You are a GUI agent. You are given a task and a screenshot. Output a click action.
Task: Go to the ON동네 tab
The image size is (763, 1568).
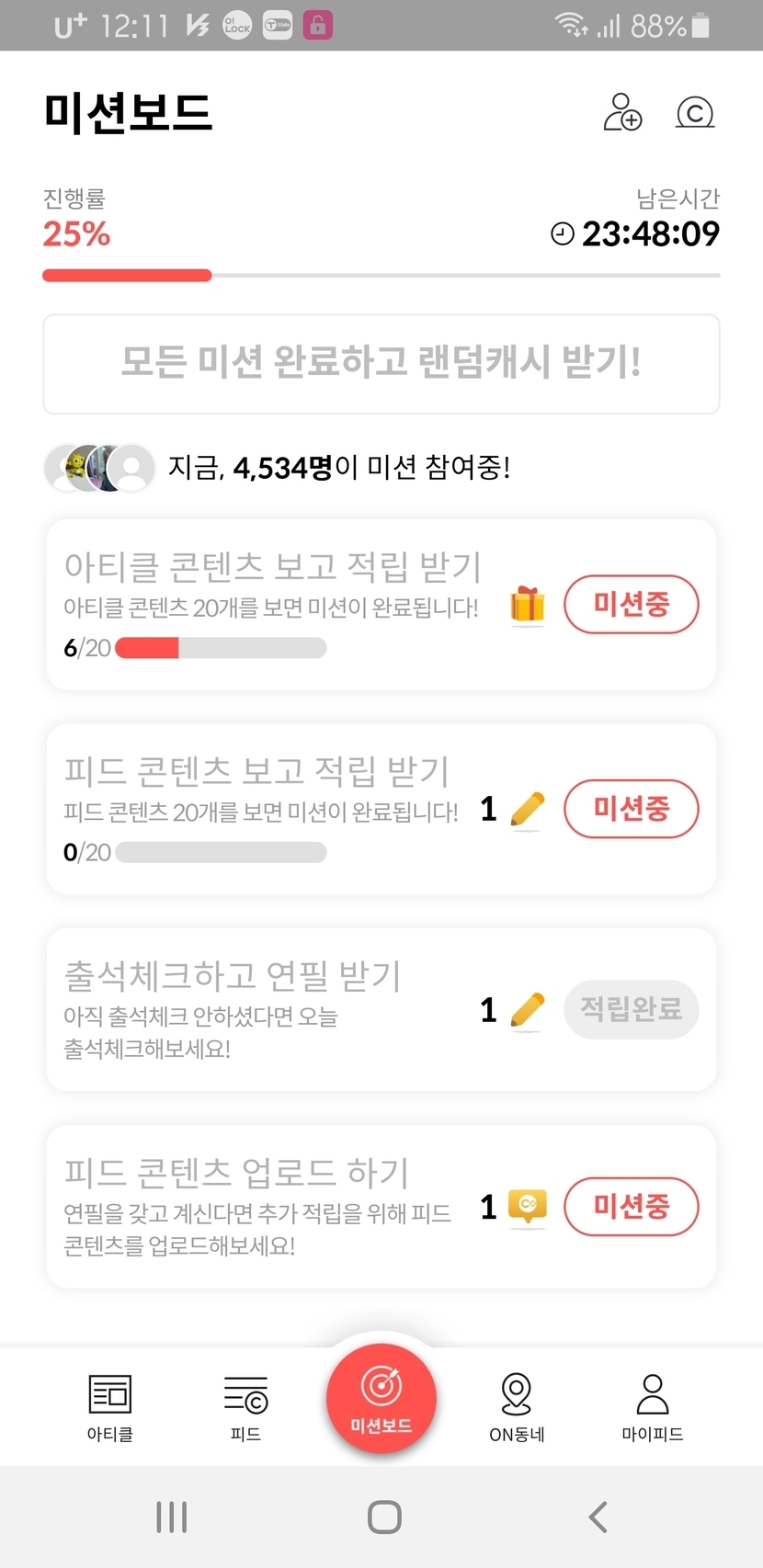[x=517, y=1407]
